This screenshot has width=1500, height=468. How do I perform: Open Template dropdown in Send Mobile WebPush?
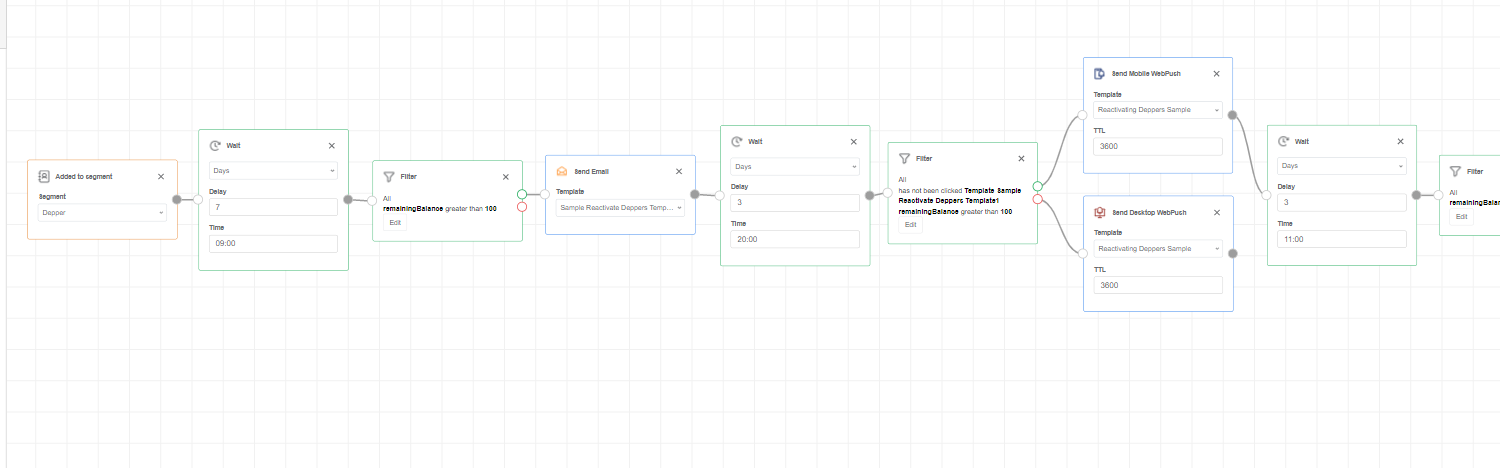(x=1158, y=110)
